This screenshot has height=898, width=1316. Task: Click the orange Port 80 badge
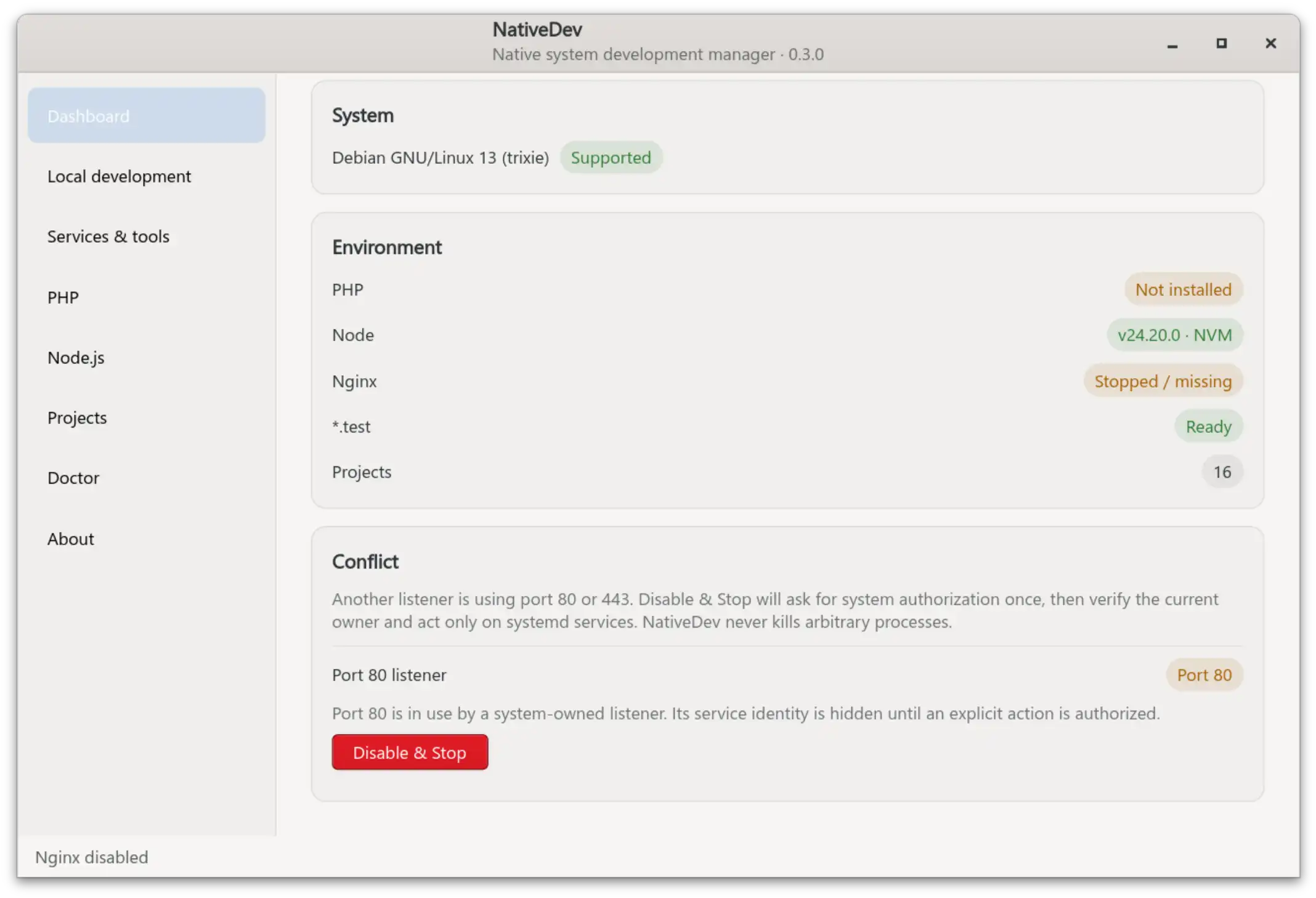tap(1204, 675)
